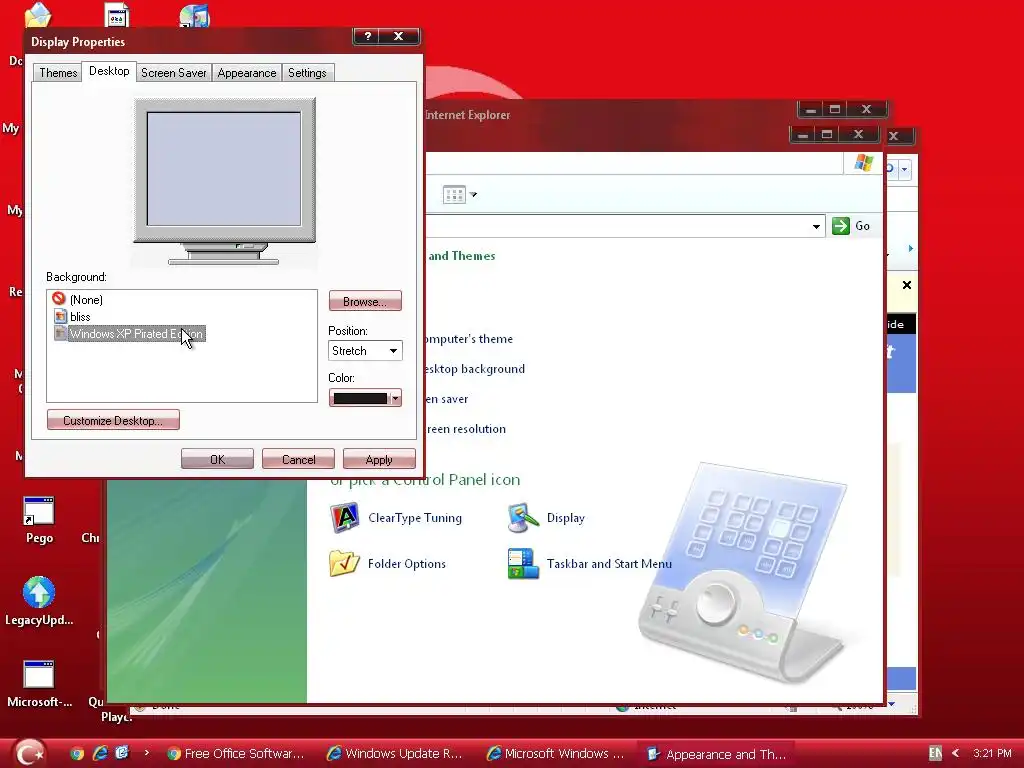Screen dimensions: 1024x768
Task: Click the Windows flag logo in the Control Panel window
Action: pyautogui.click(x=863, y=163)
